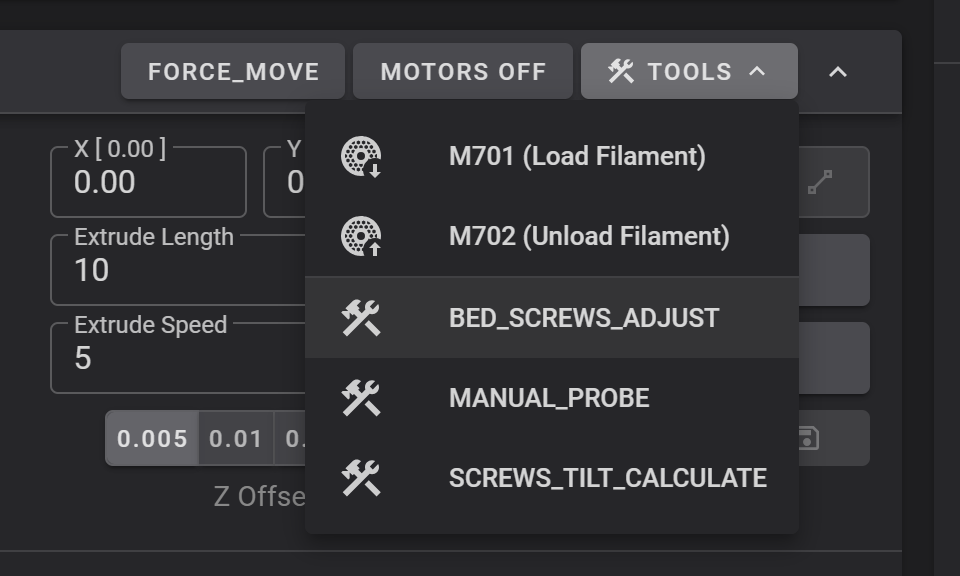The image size is (960, 576).
Task: Click the tools icon beside MANUAL_PROBE
Action: [362, 397]
